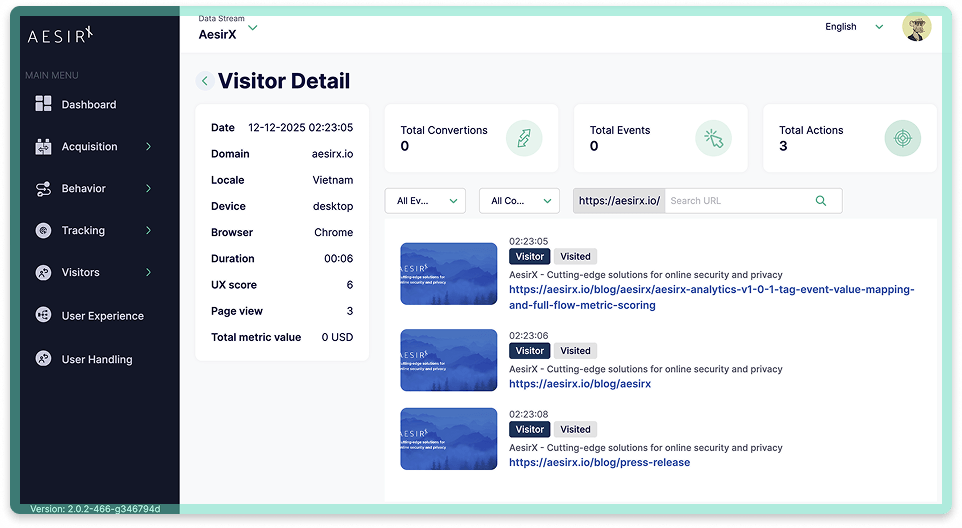Open the All Conversions filter dropdown
The width and height of the screenshot is (962, 528).
pos(519,201)
